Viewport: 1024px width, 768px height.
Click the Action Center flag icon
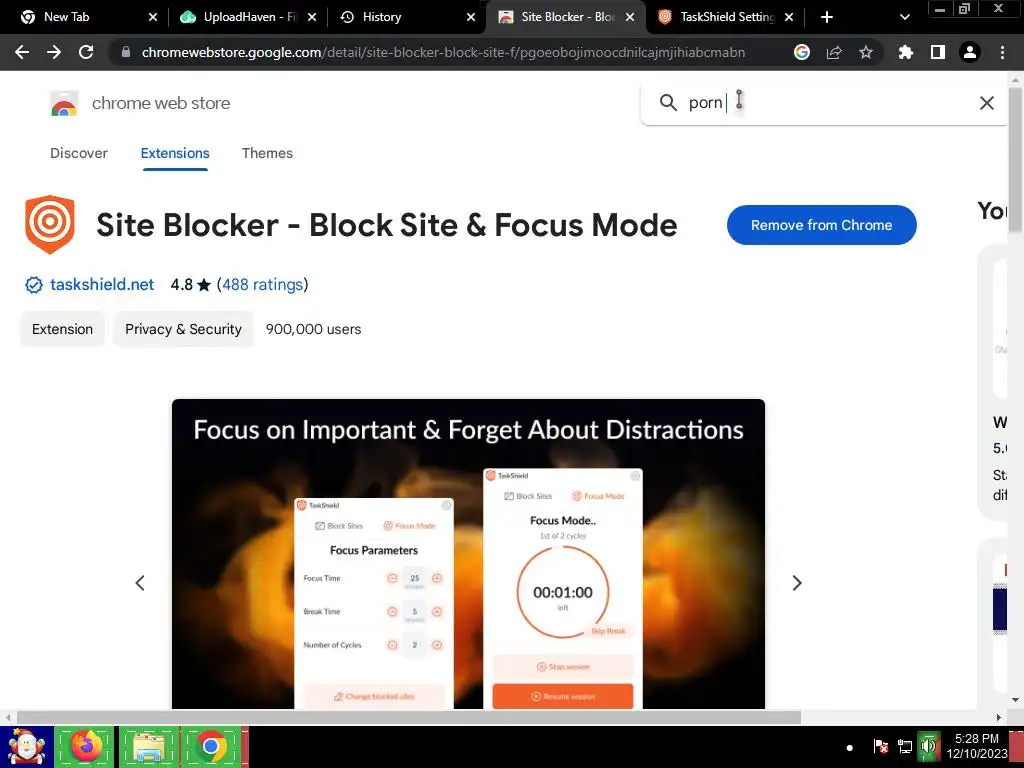(x=880, y=746)
